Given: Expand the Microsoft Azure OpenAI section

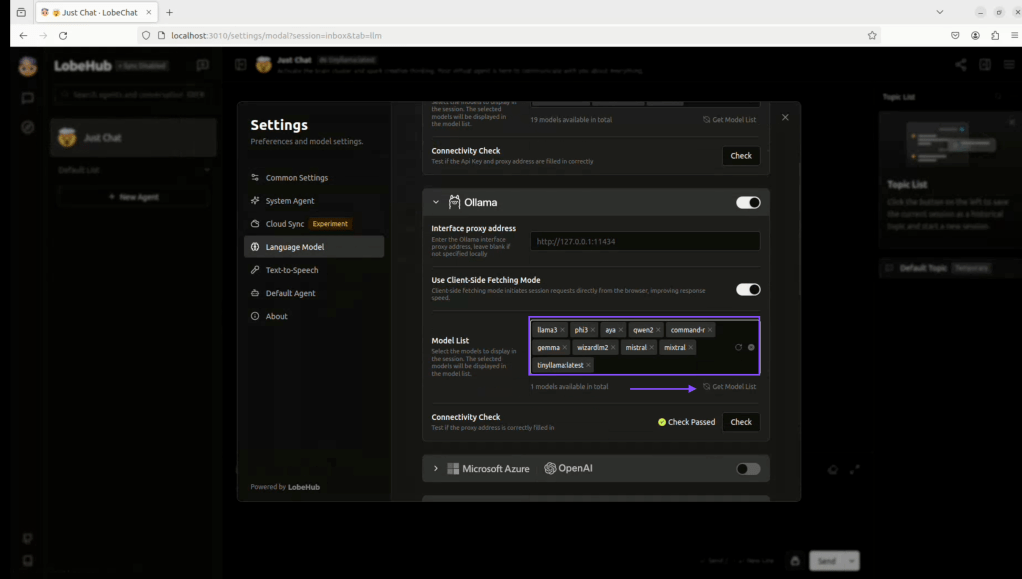Looking at the screenshot, I should pos(436,469).
